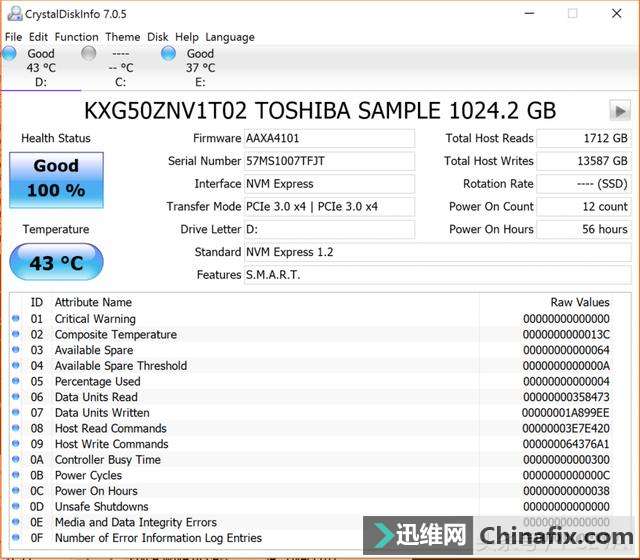Click status dot of Power On Hours attribute row
This screenshot has height=560, width=640.
coord(16,490)
